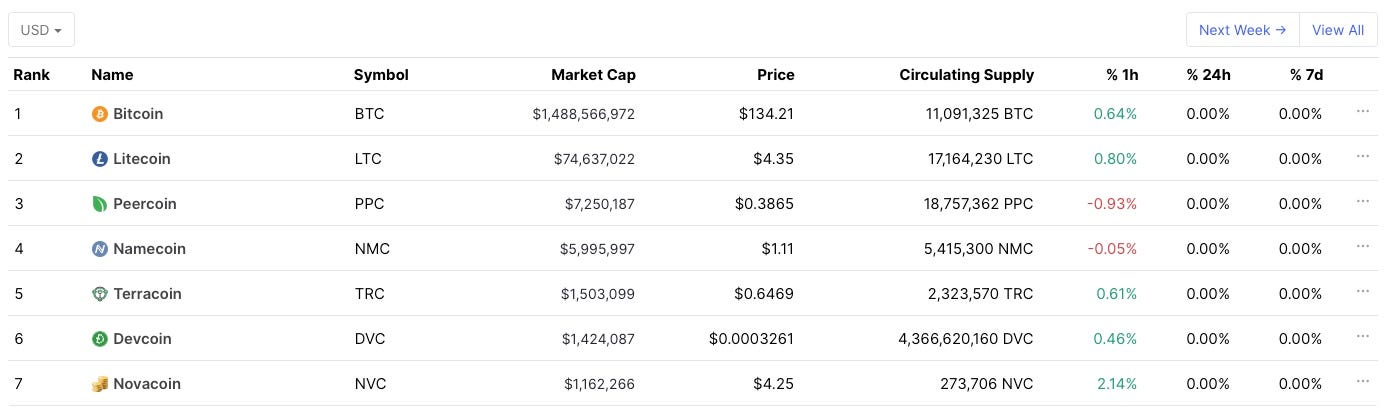Click the View All button

point(1338,30)
